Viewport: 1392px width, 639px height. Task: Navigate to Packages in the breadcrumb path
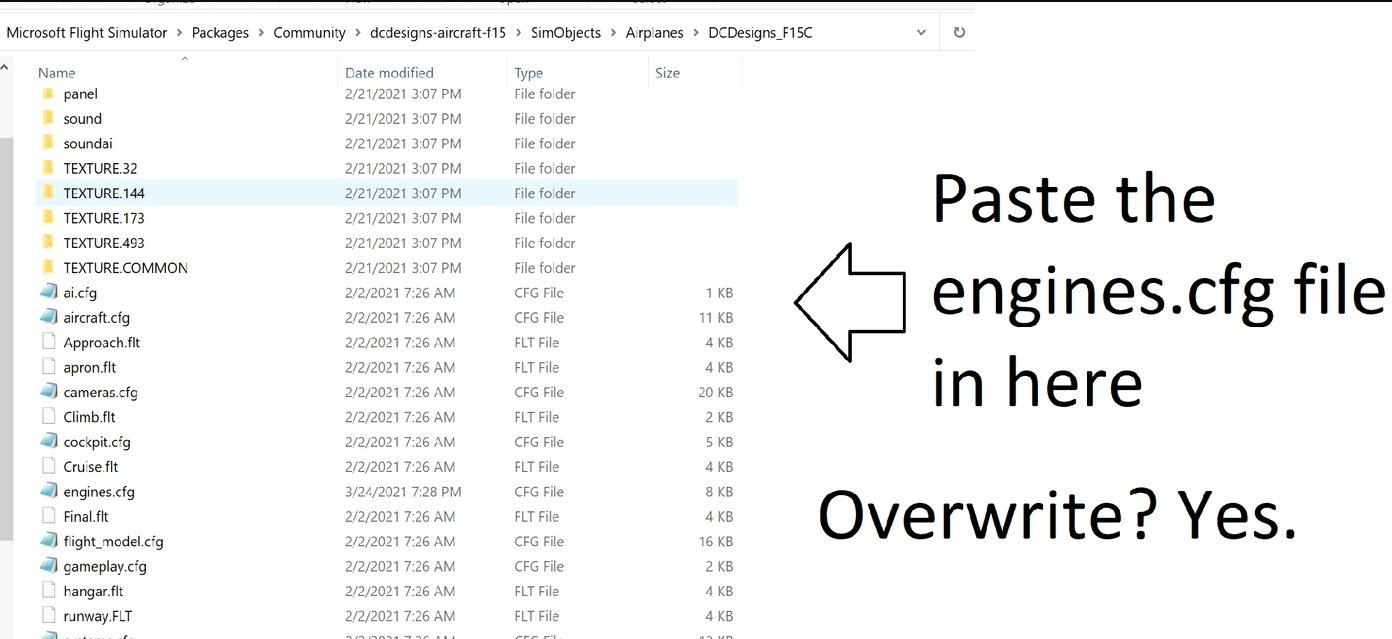(220, 33)
